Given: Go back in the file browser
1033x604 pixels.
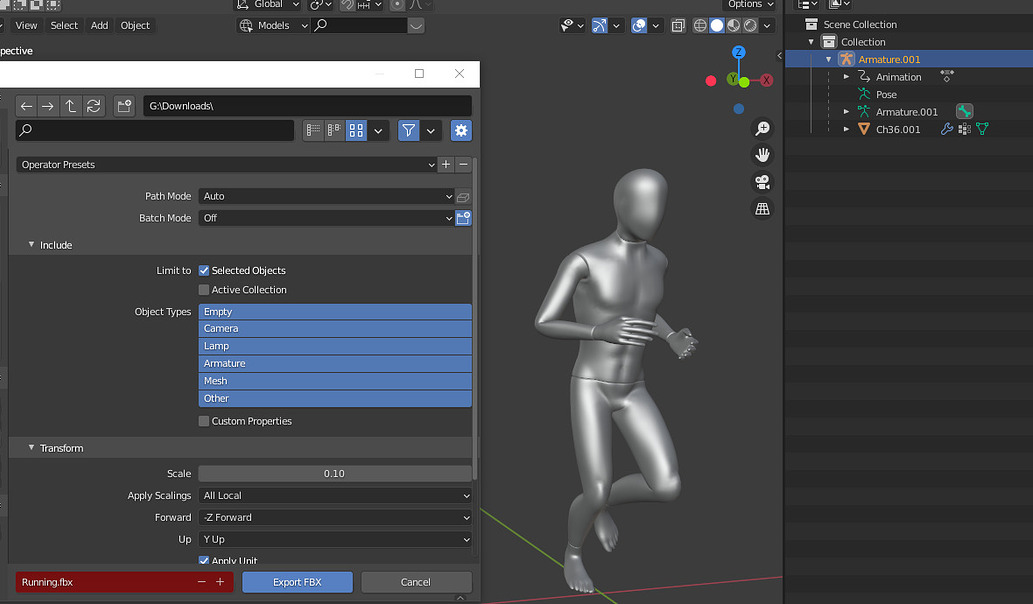Looking at the screenshot, I should coord(26,106).
